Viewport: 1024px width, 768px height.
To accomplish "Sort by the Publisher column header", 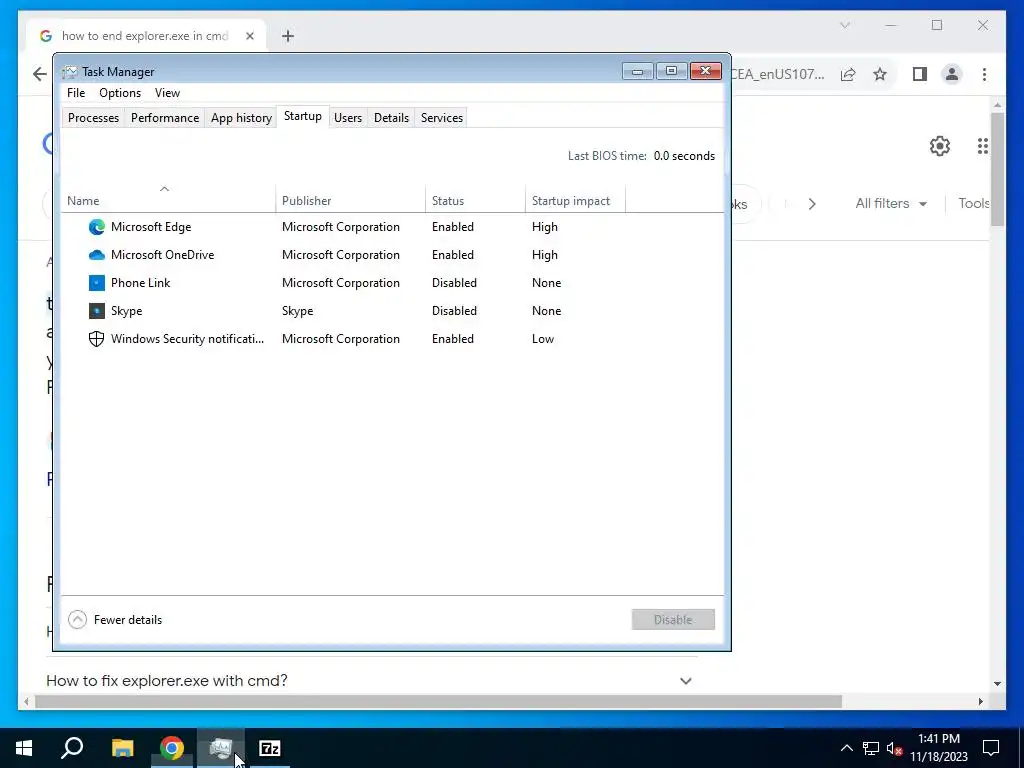I will (350, 200).
